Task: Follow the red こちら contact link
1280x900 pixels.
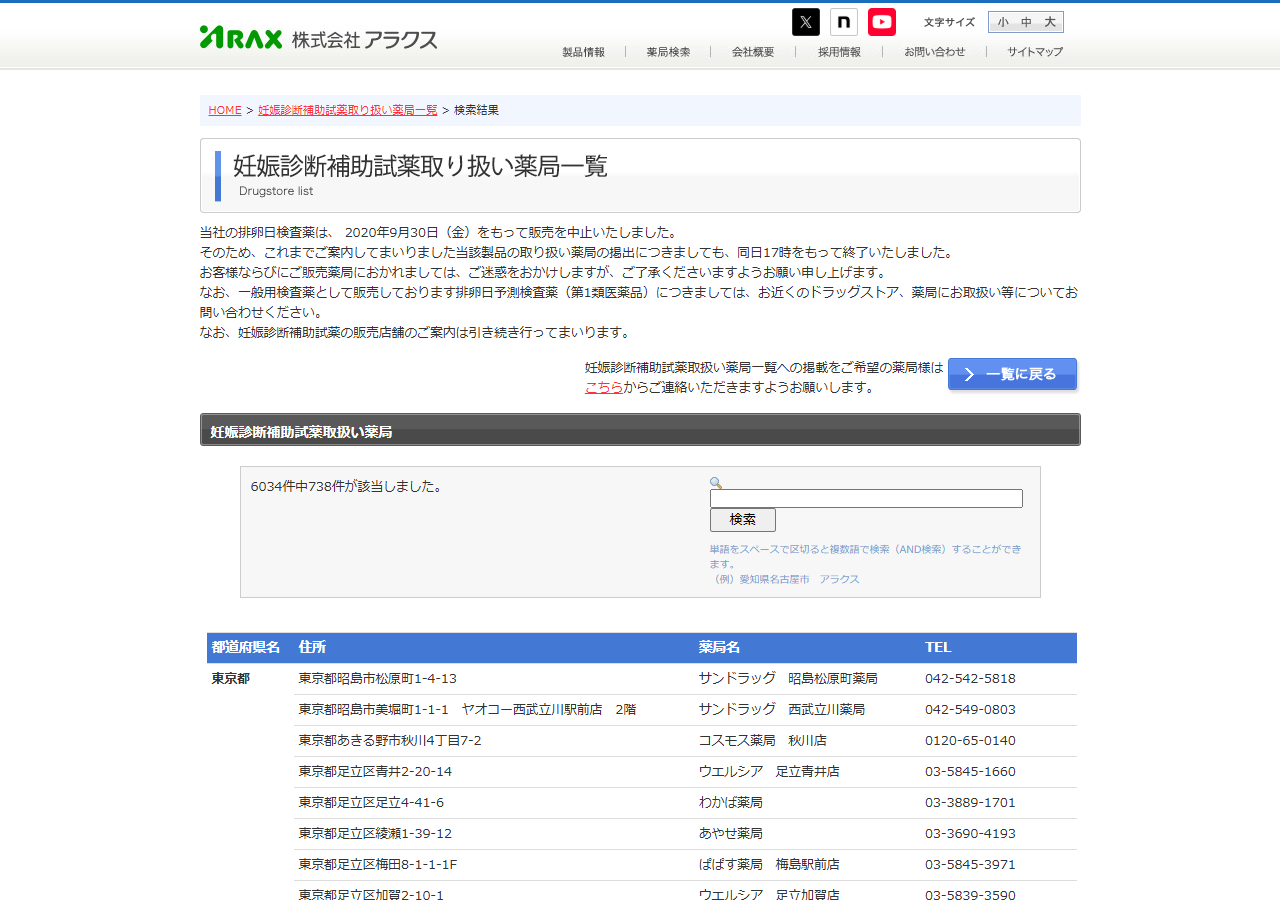Action: pos(604,387)
